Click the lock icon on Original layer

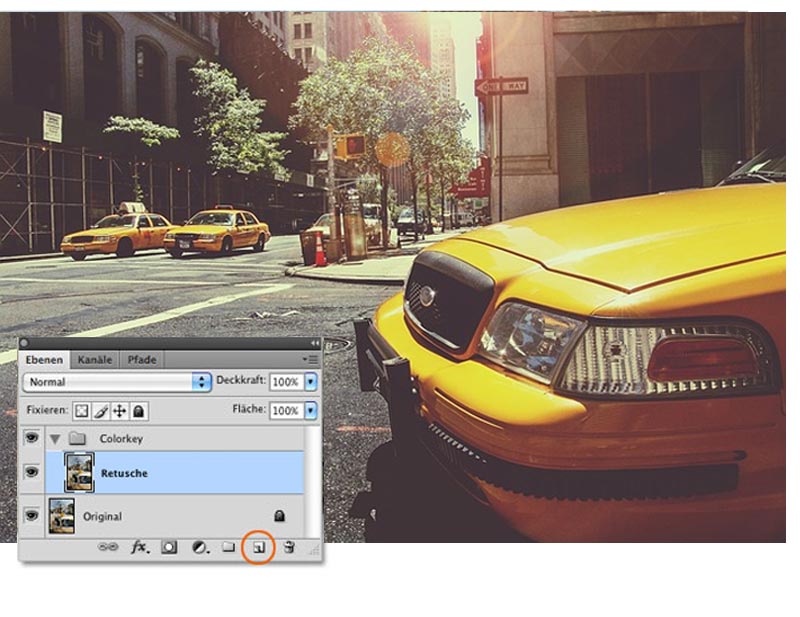coord(279,516)
